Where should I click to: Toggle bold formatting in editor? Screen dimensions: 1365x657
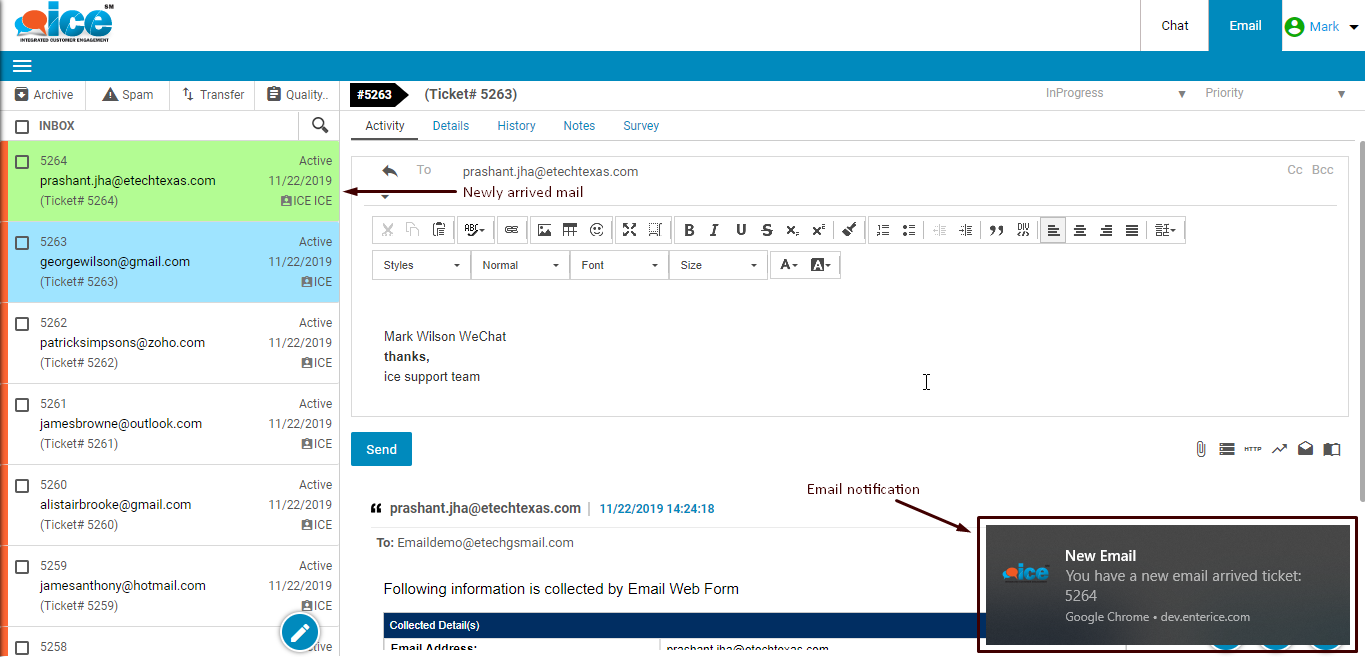point(689,230)
